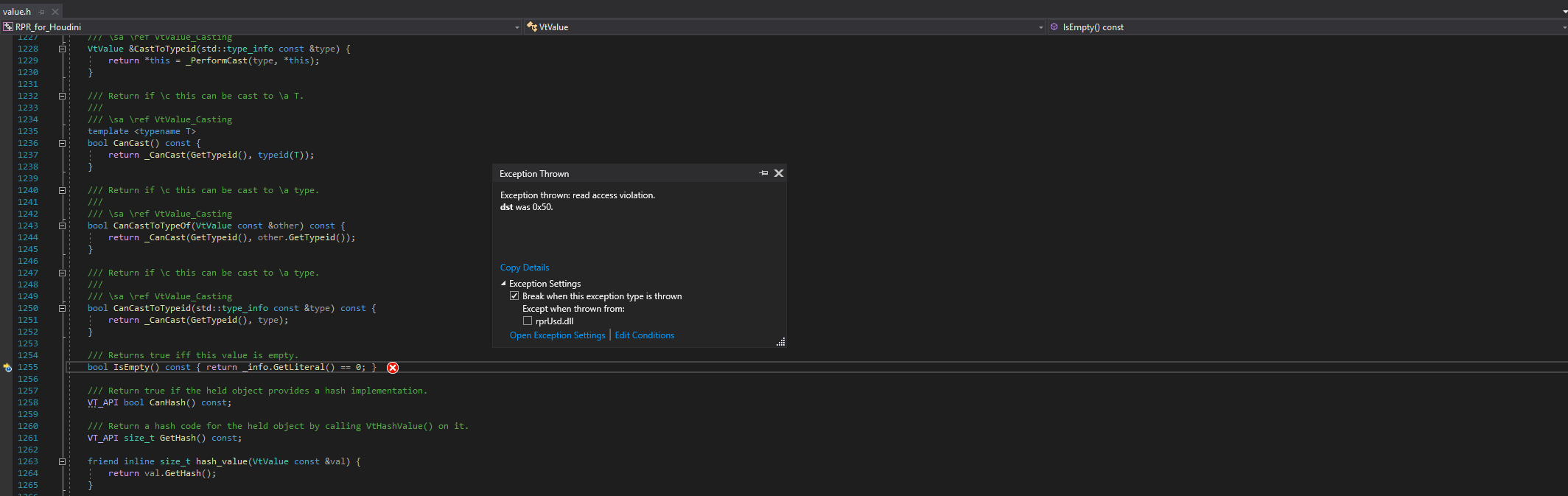Click the 'Exception Thrown' popup title
The image size is (1568, 496).
point(534,174)
